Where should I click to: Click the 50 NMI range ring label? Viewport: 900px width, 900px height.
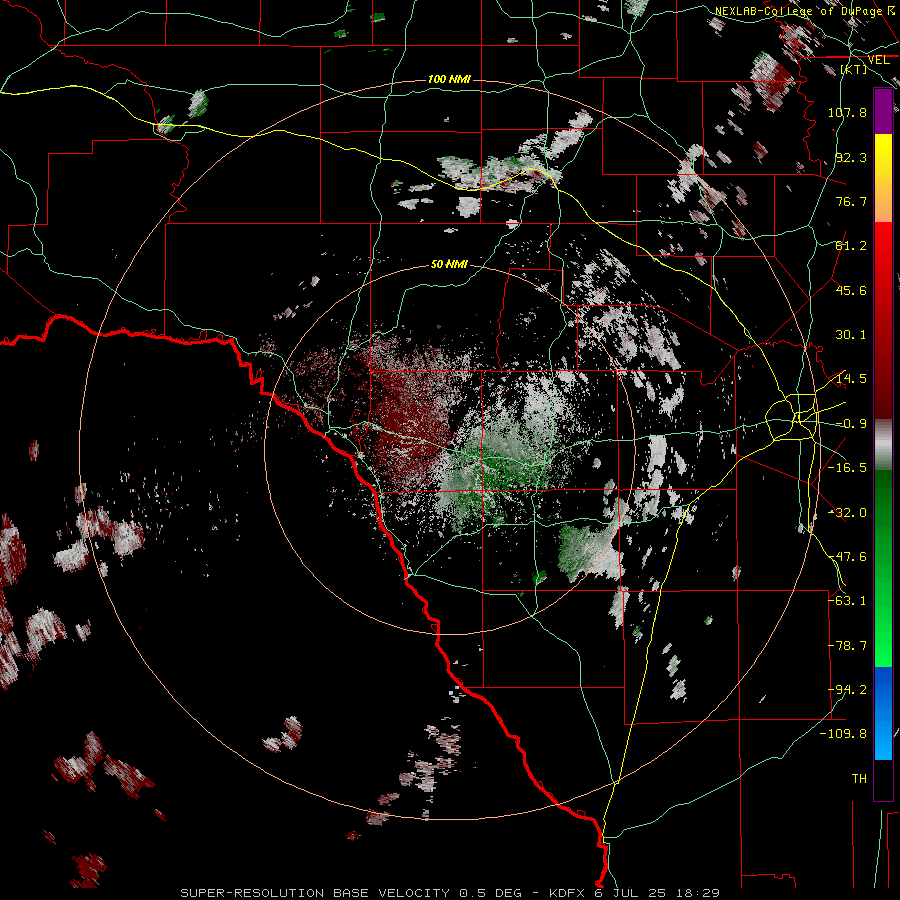pos(449,264)
